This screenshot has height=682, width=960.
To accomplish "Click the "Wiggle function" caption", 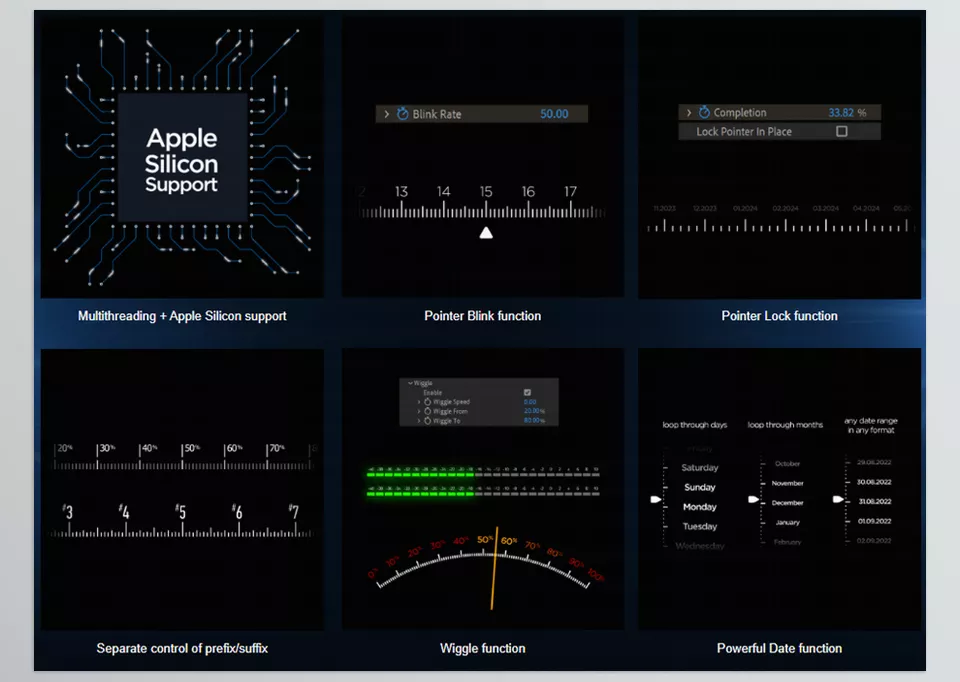I will (x=482, y=648).
